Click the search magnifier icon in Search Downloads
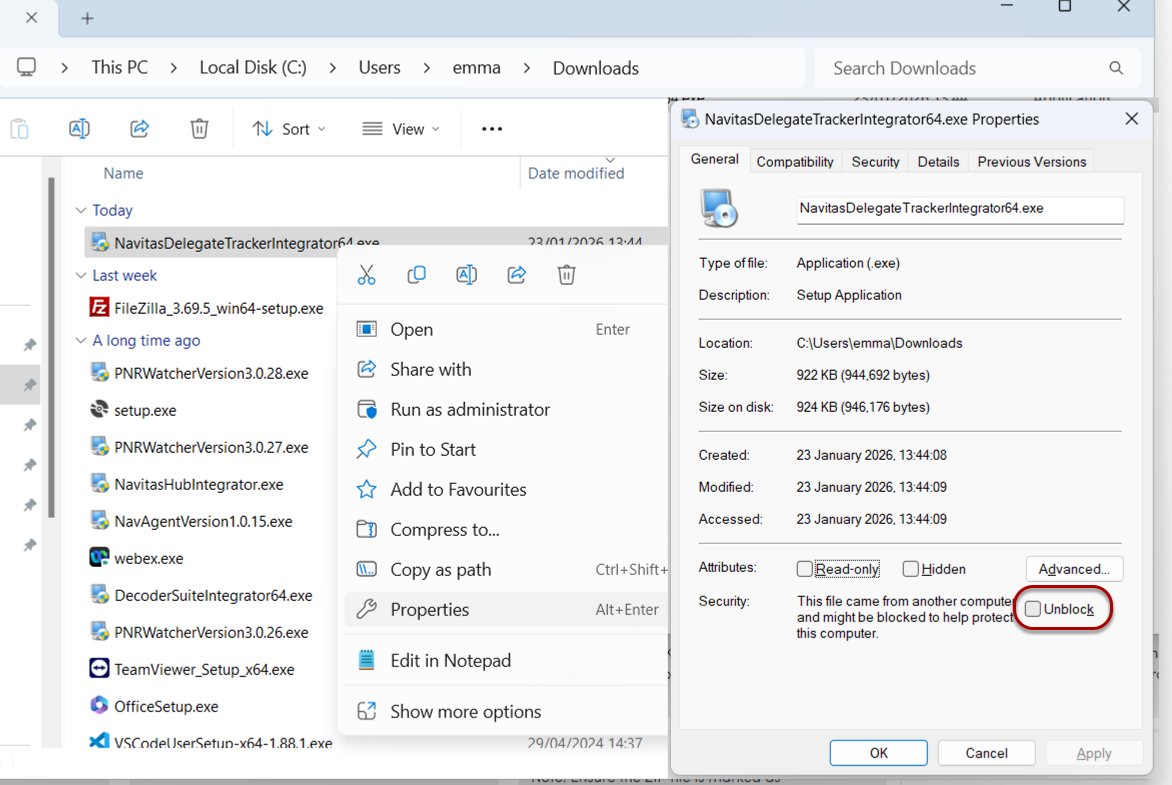 pos(1116,68)
